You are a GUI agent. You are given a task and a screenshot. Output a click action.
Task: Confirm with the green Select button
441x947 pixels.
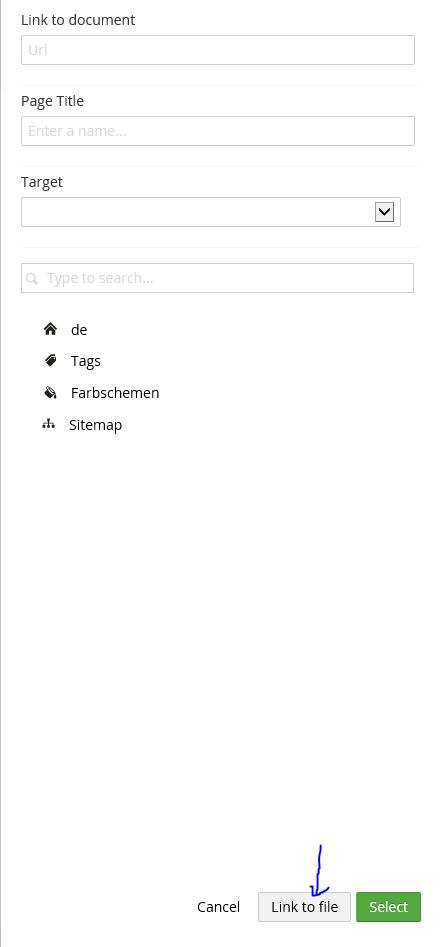388,907
